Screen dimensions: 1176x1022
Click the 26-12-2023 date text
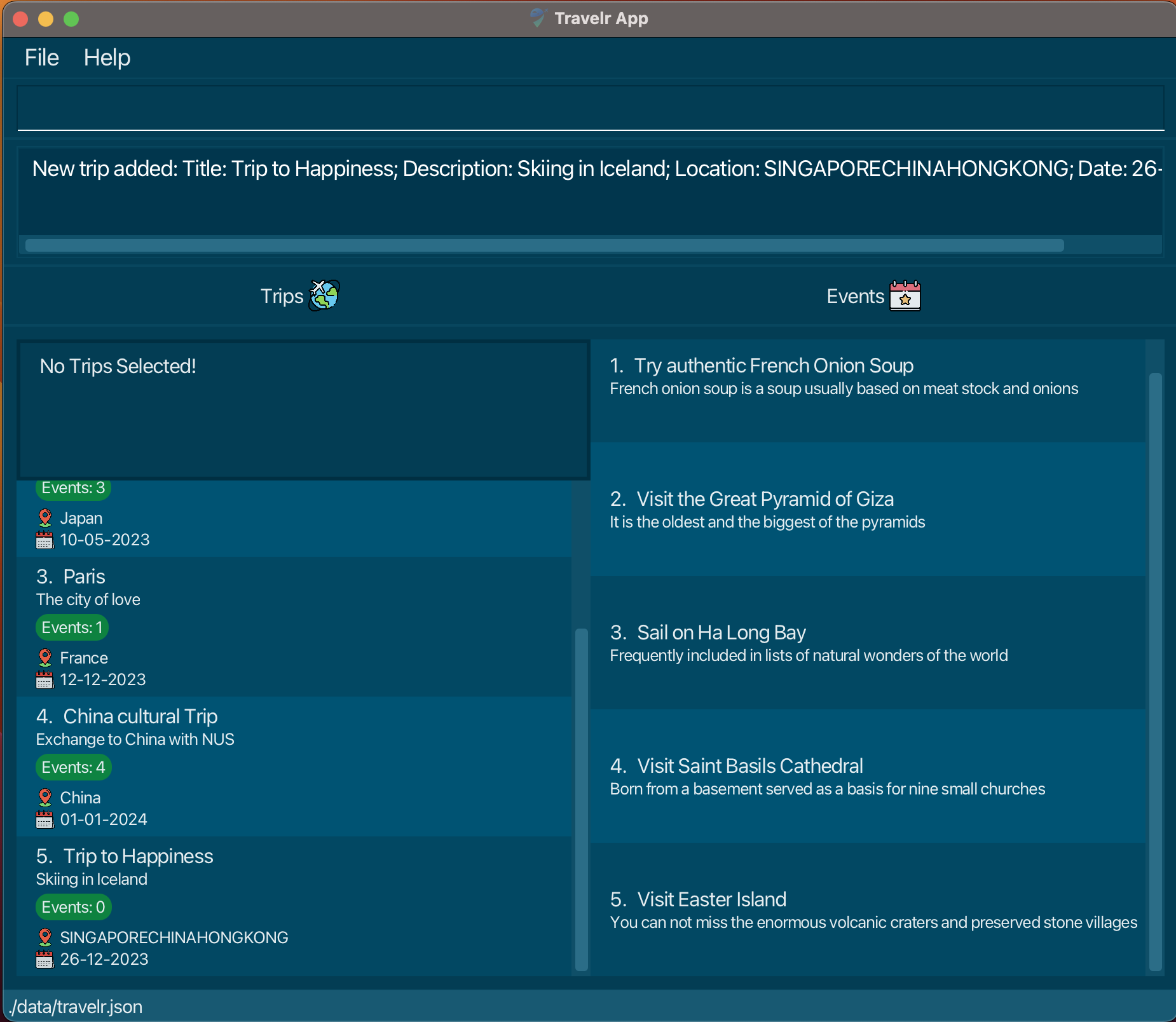point(104,959)
